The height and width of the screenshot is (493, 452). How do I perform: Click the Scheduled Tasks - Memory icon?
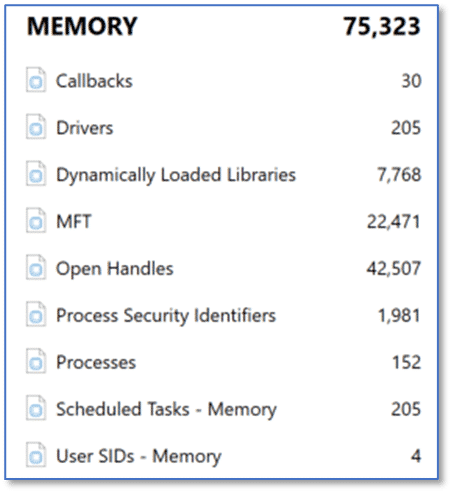pos(36,408)
